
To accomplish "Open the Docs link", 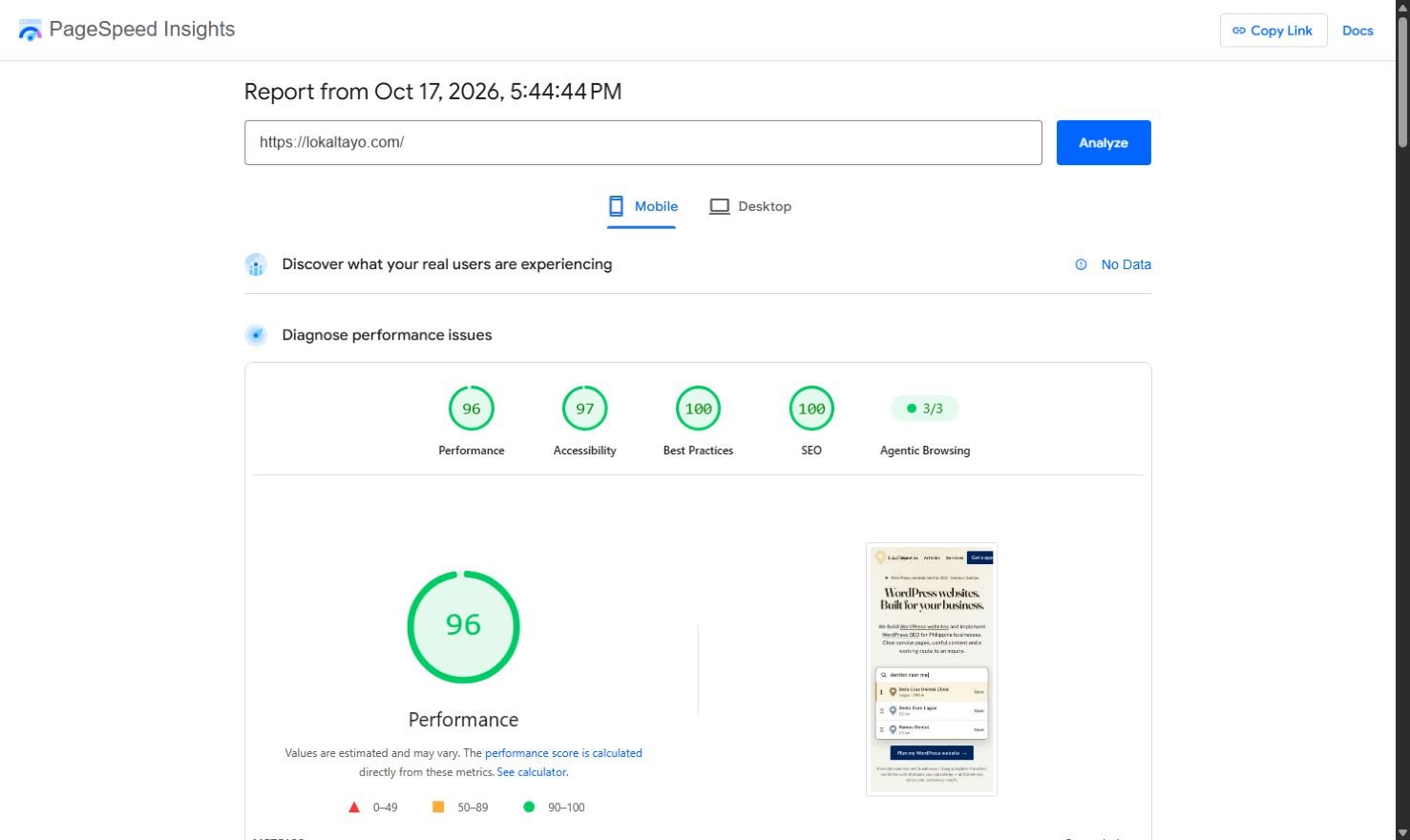I will 1357,31.
